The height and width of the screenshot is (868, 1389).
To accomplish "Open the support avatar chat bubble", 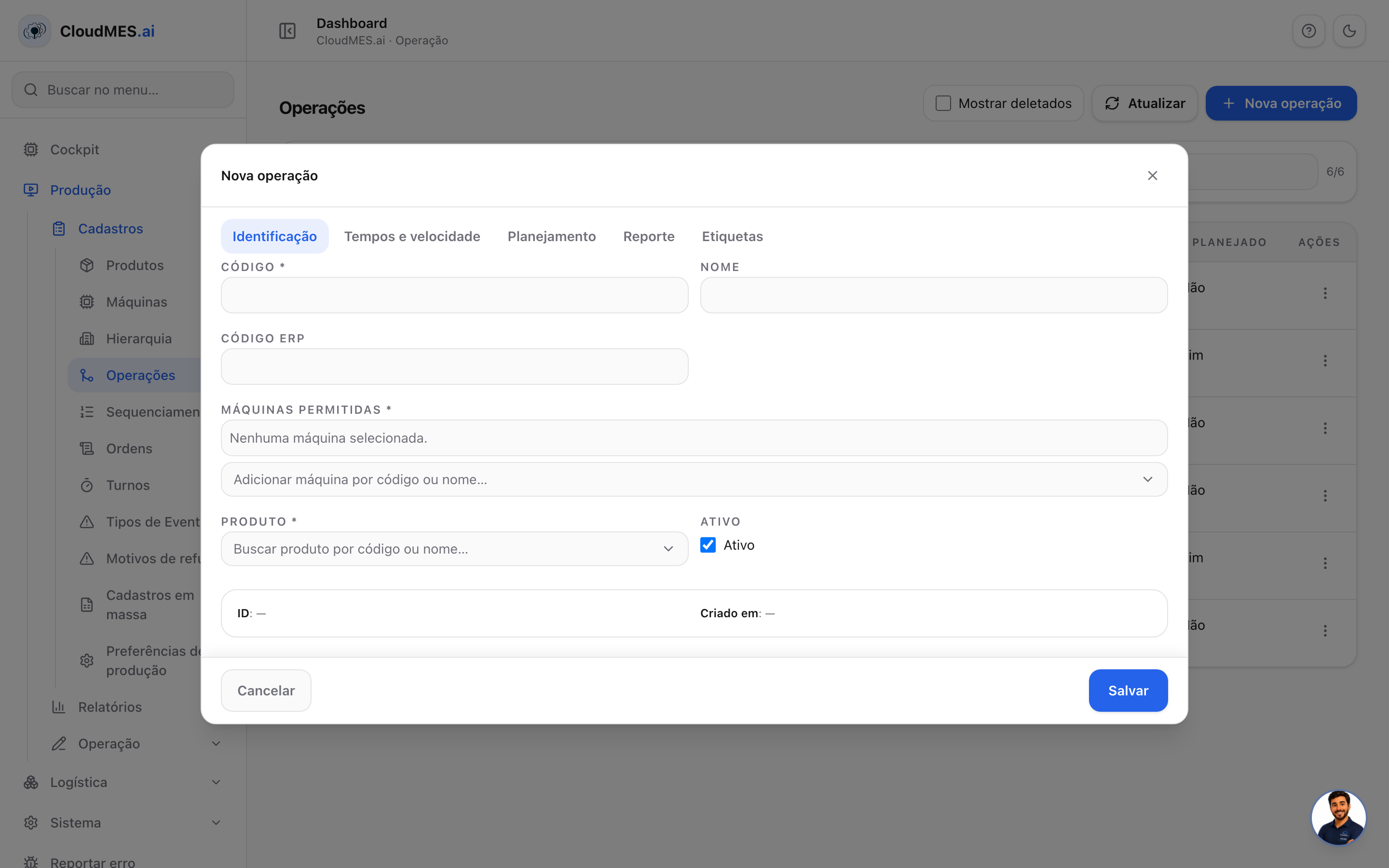I will point(1338,817).
